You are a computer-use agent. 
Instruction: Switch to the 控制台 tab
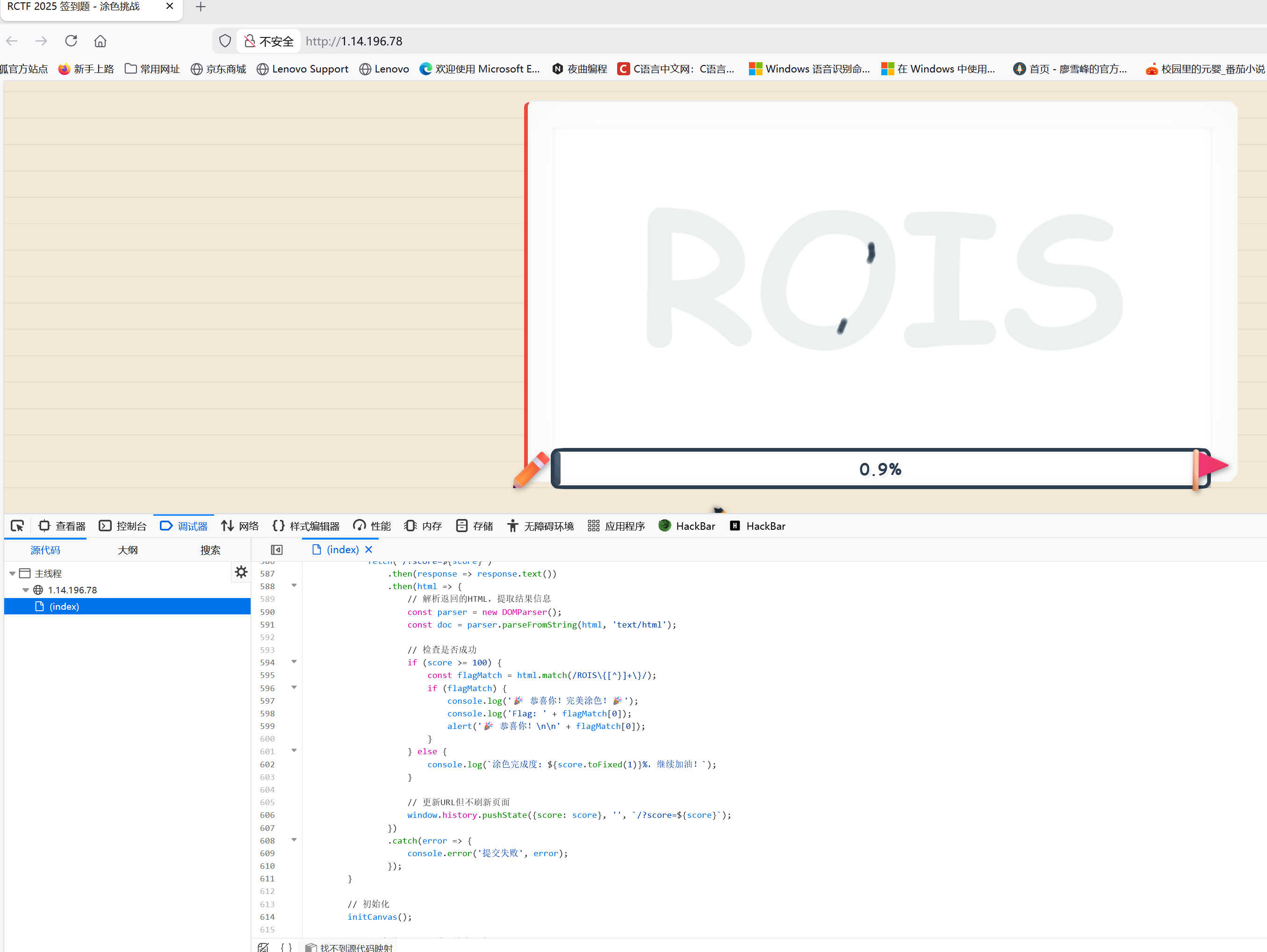pyautogui.click(x=122, y=526)
